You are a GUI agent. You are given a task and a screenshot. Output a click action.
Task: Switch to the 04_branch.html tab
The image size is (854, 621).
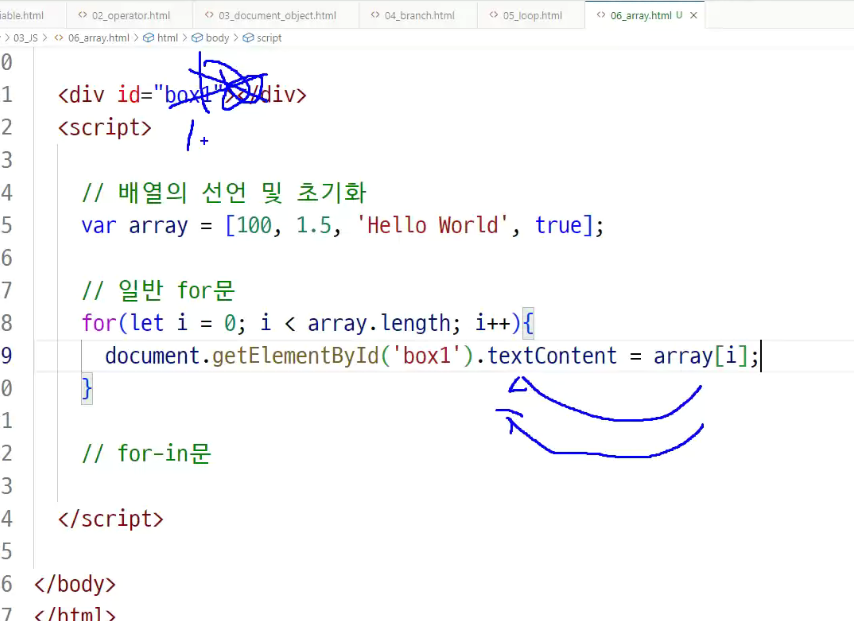(418, 15)
